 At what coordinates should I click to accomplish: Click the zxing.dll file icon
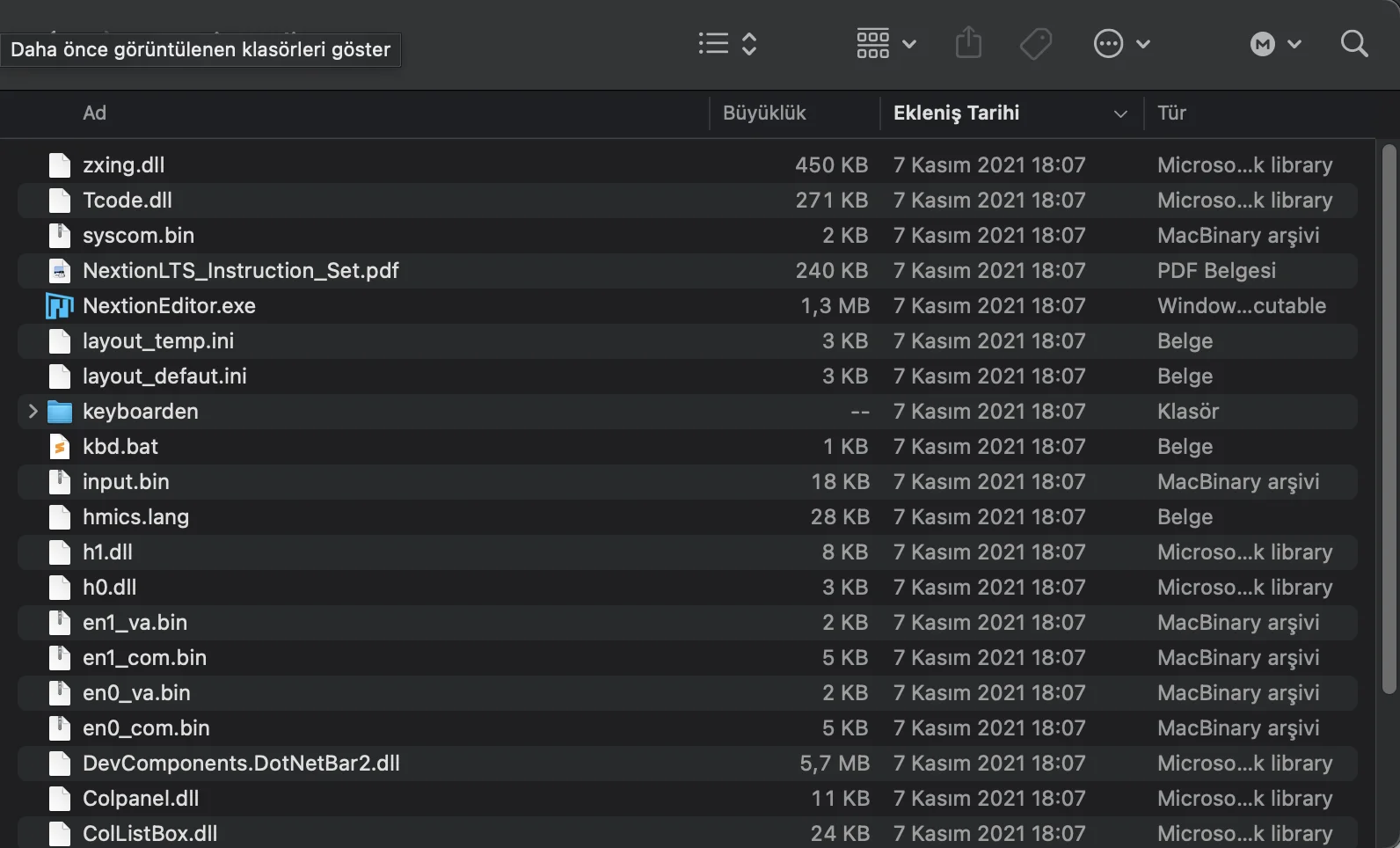59,164
